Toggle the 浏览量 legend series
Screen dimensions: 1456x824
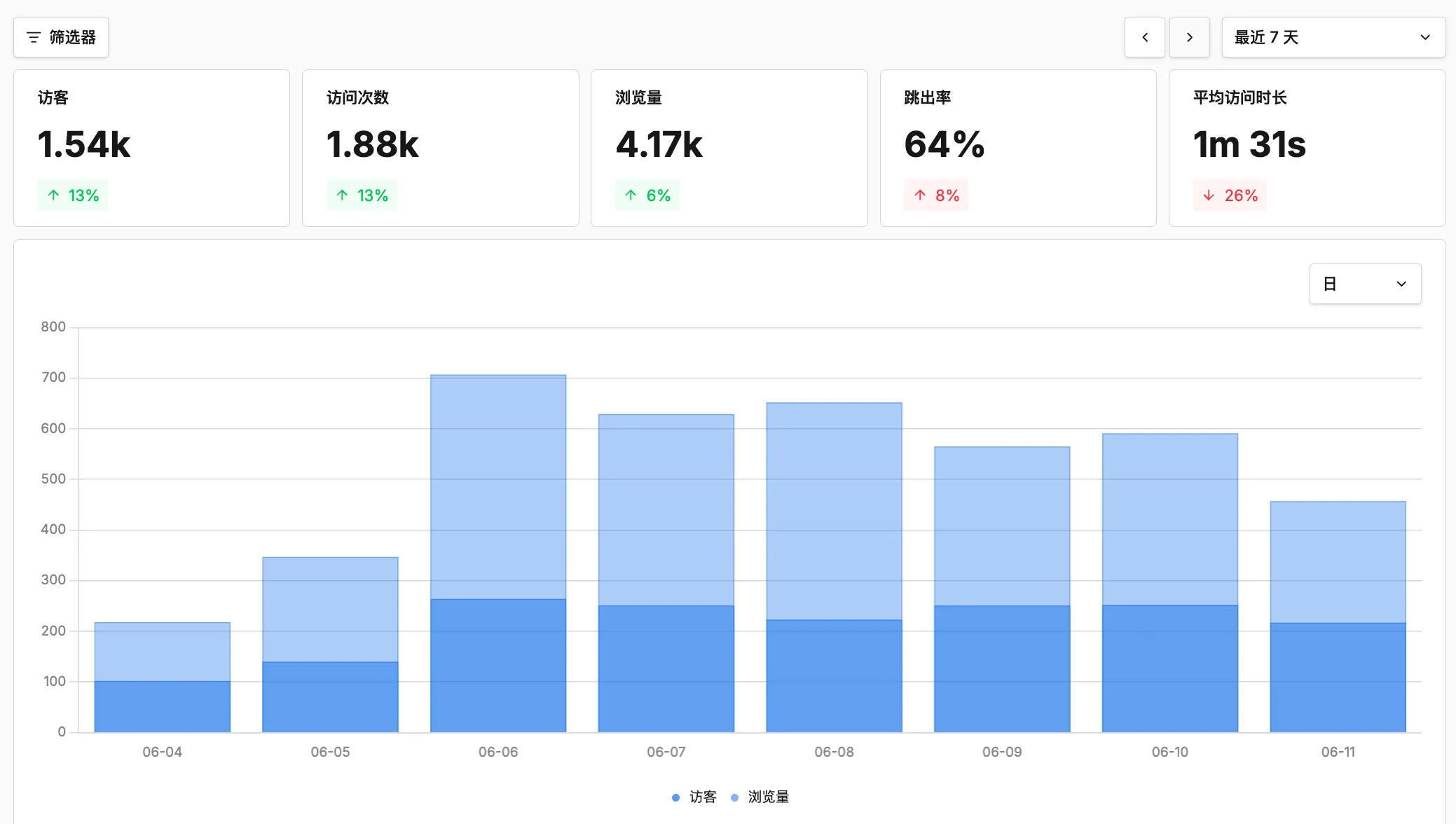[x=760, y=797]
